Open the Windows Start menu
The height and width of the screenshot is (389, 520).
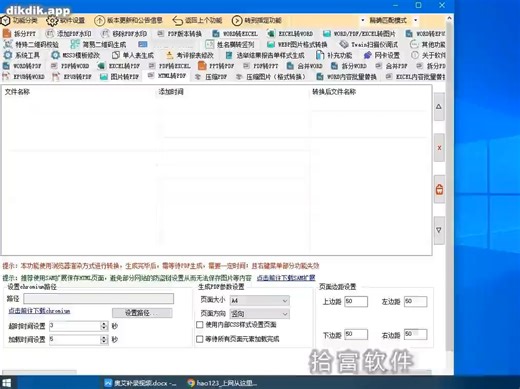pos(7,383)
